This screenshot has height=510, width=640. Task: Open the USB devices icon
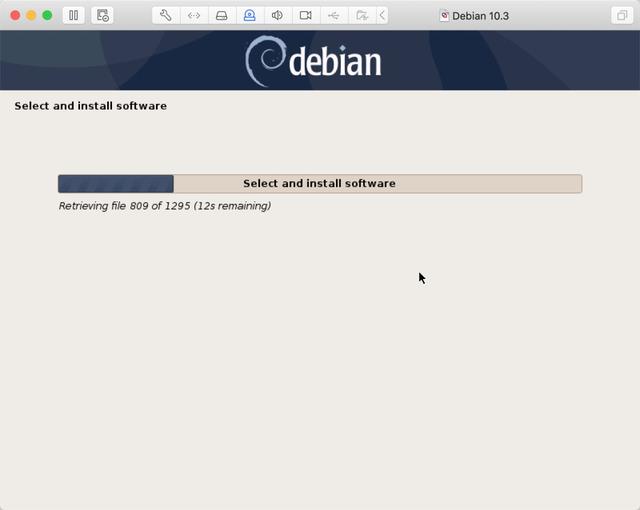pyautogui.click(x=333, y=16)
